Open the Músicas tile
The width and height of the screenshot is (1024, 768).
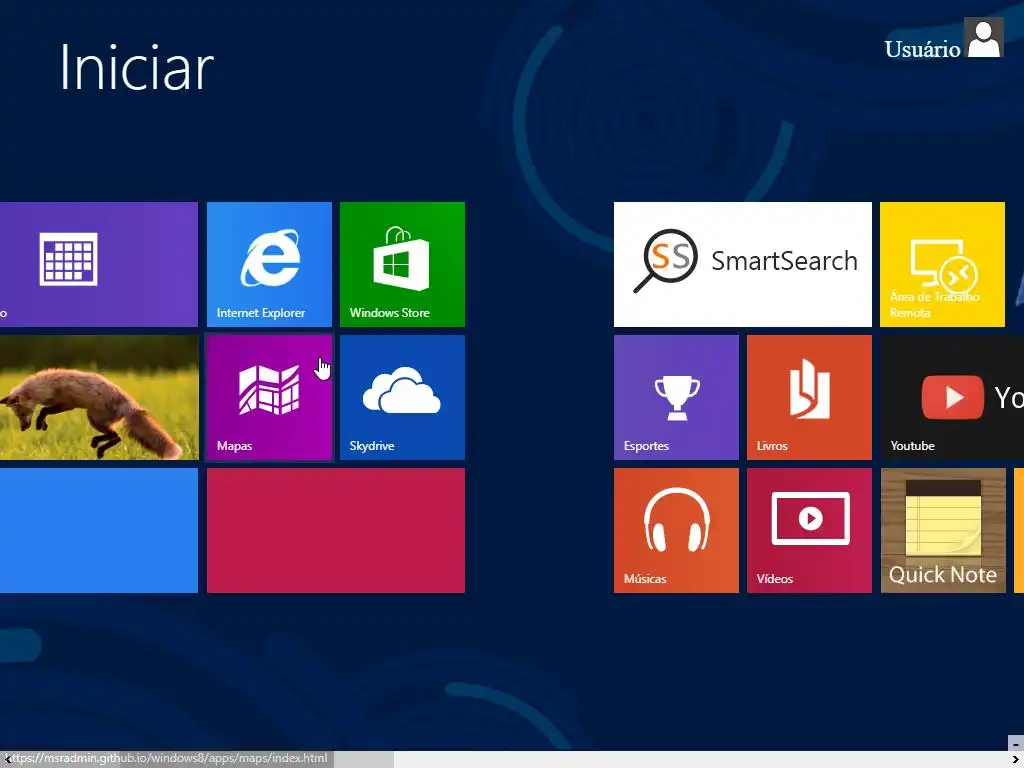[676, 530]
